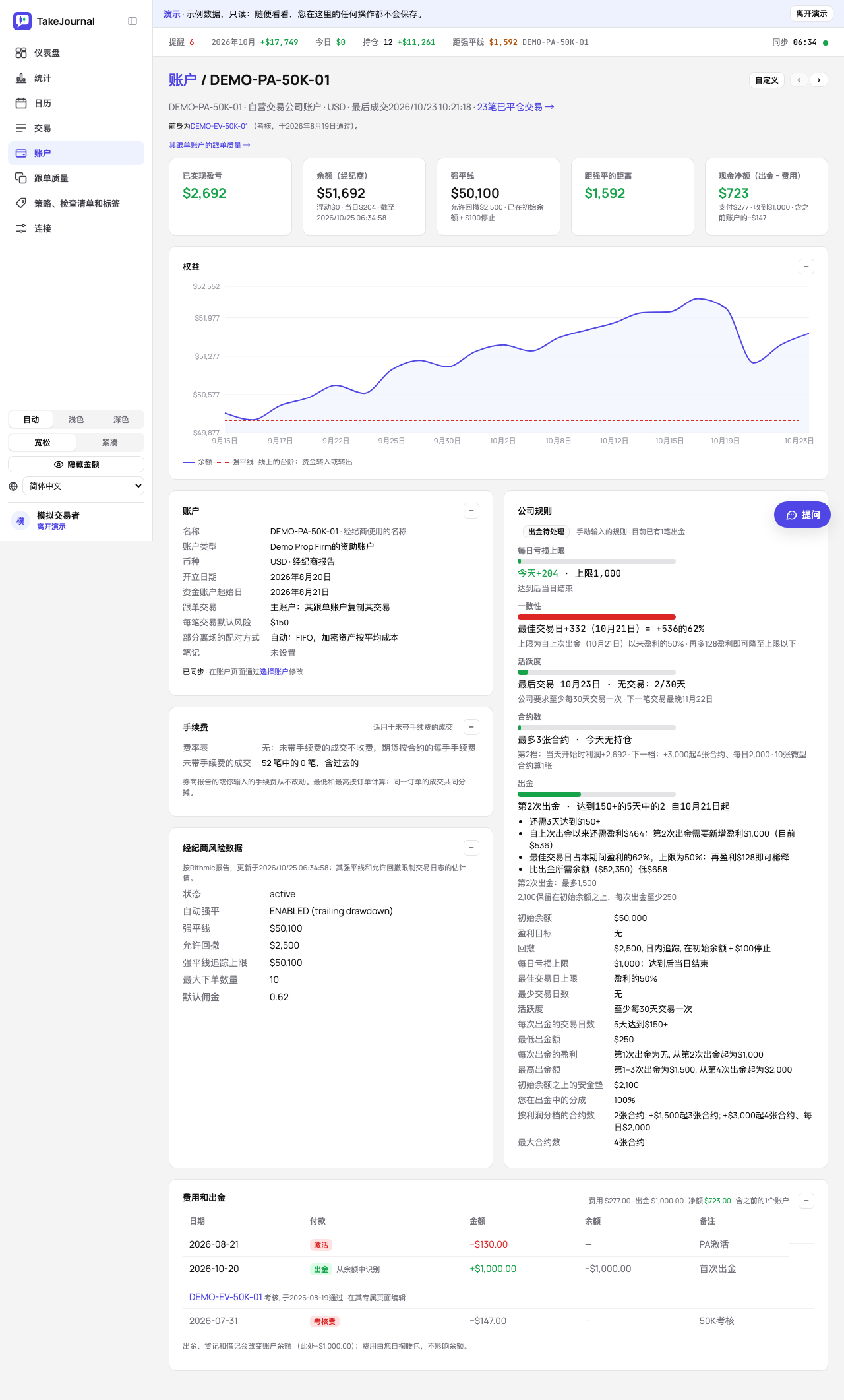Open the 23笔已平仓交易 link
The height and width of the screenshot is (1400, 844).
click(x=516, y=107)
